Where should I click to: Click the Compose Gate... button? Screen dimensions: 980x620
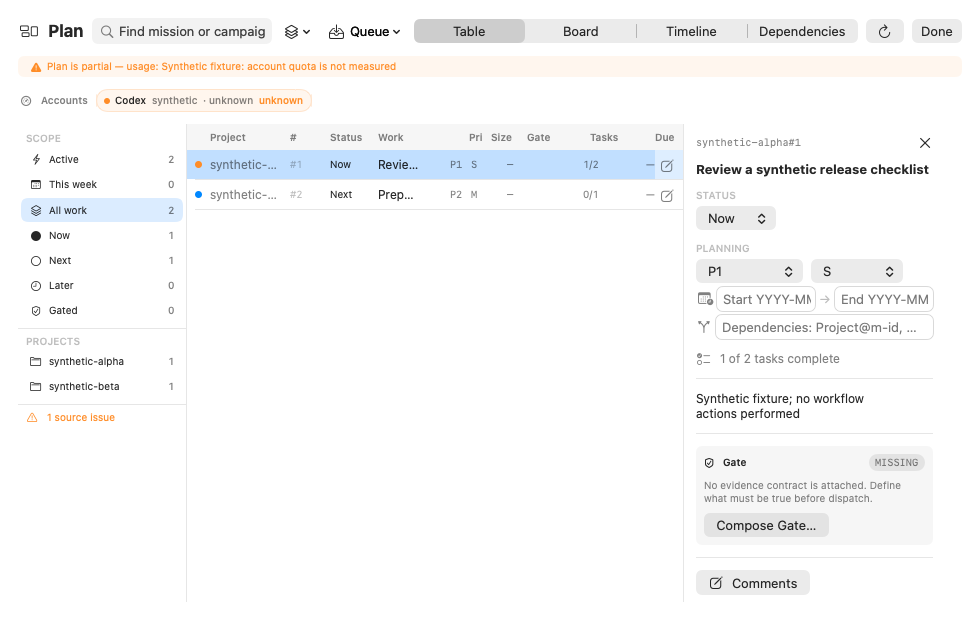pos(766,526)
